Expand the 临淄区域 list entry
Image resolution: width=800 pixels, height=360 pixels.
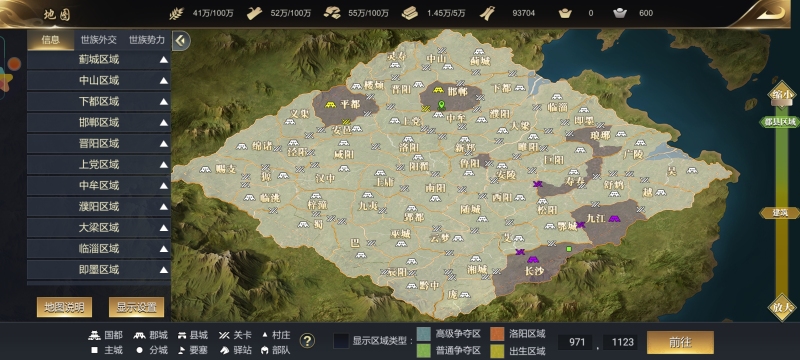[x=99, y=248]
